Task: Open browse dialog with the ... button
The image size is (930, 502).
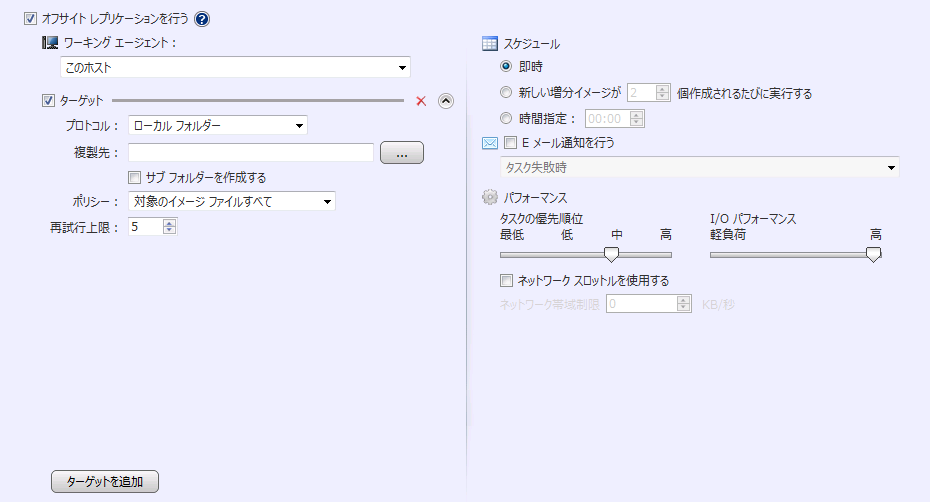Action: 402,153
